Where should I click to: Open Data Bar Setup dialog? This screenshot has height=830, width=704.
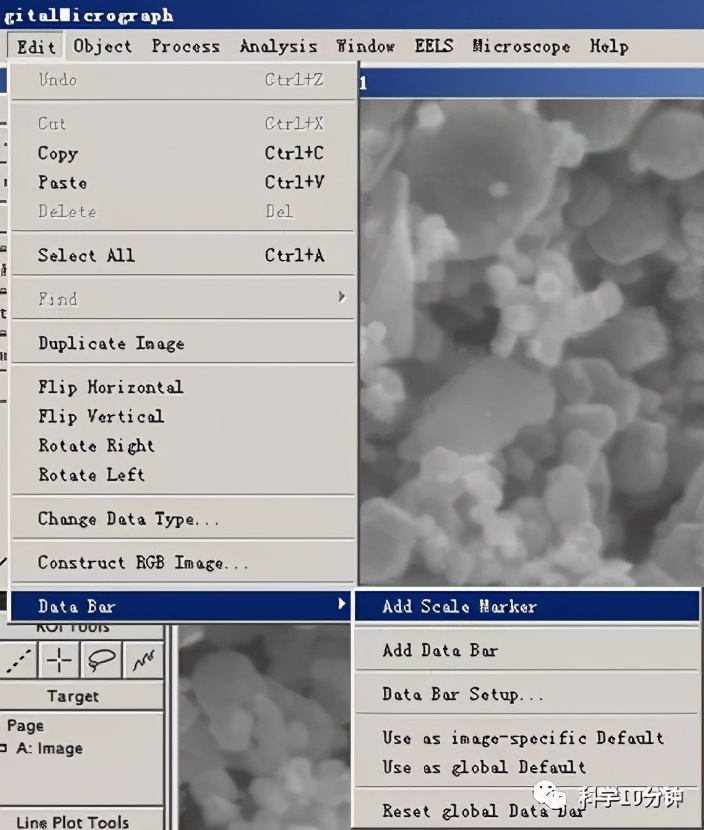pyautogui.click(x=462, y=694)
